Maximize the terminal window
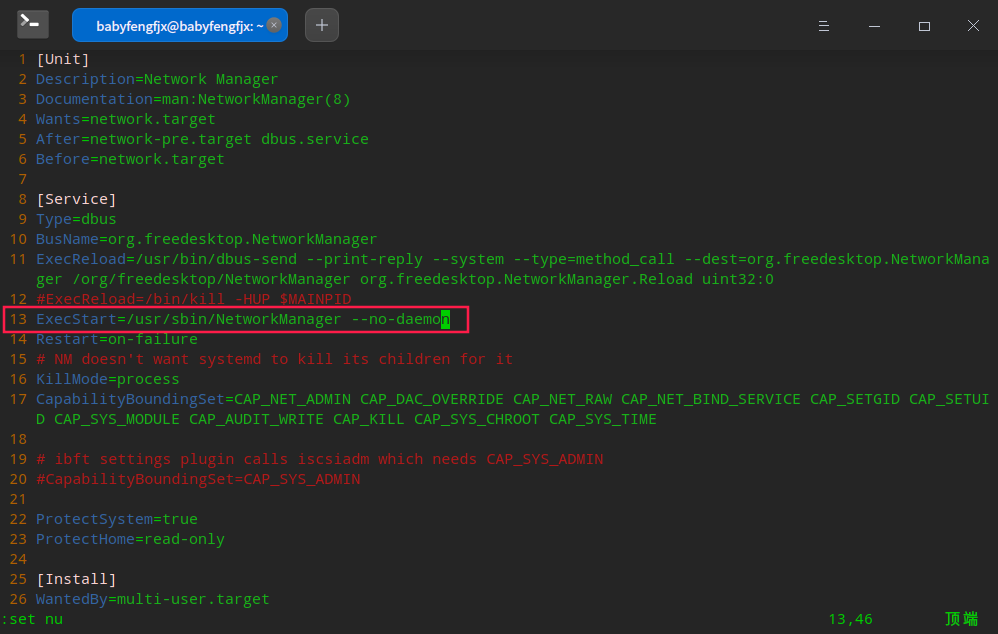 tap(924, 25)
